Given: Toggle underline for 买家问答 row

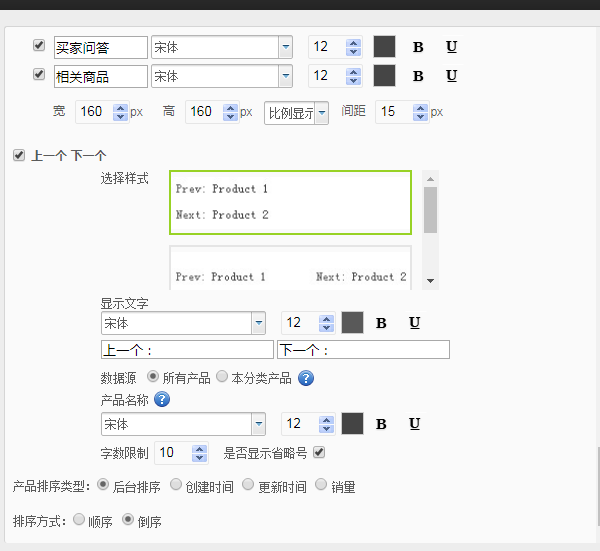Looking at the screenshot, I should point(451,47).
